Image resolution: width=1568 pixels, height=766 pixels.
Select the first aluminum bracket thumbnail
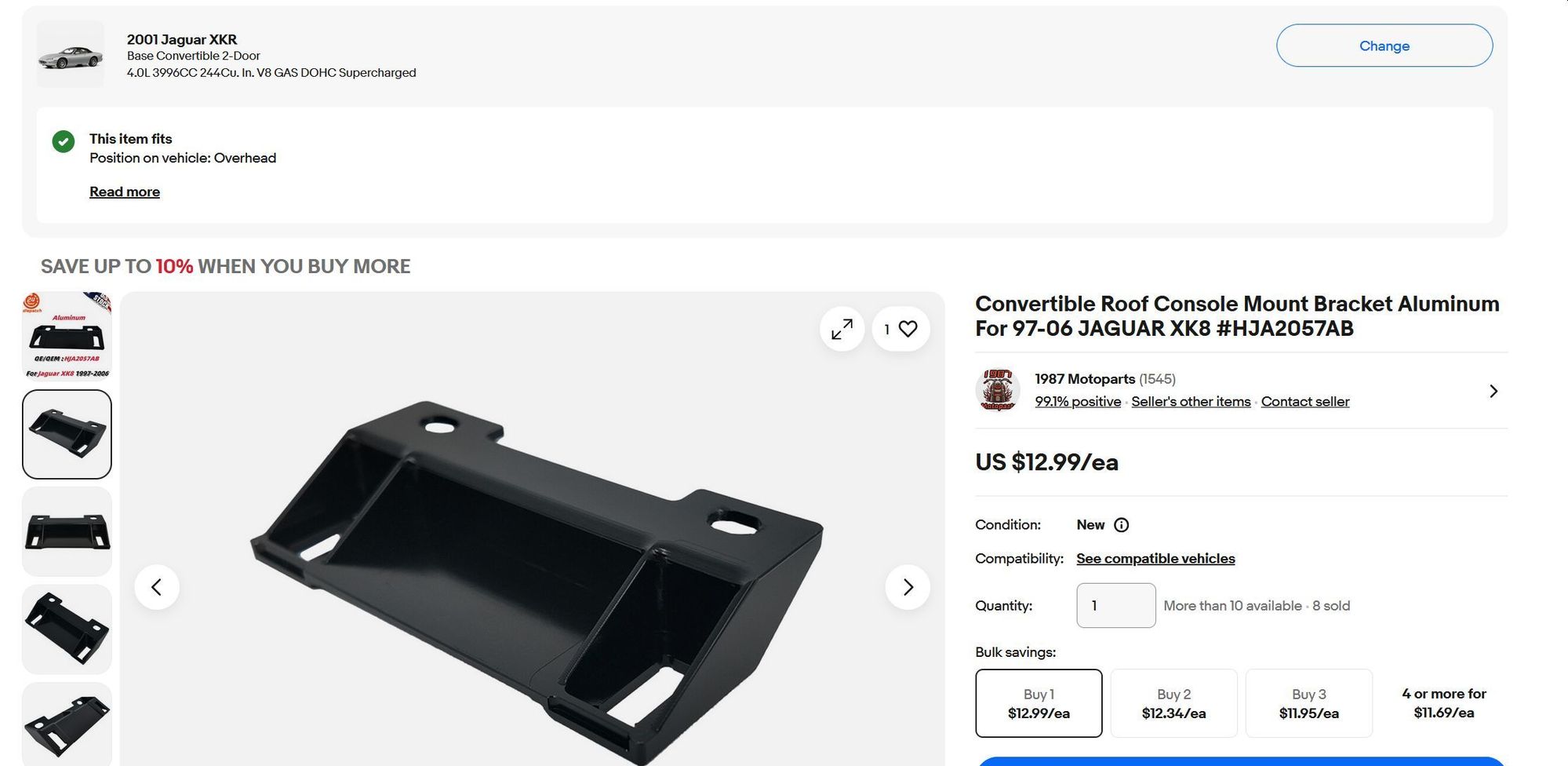click(x=67, y=336)
